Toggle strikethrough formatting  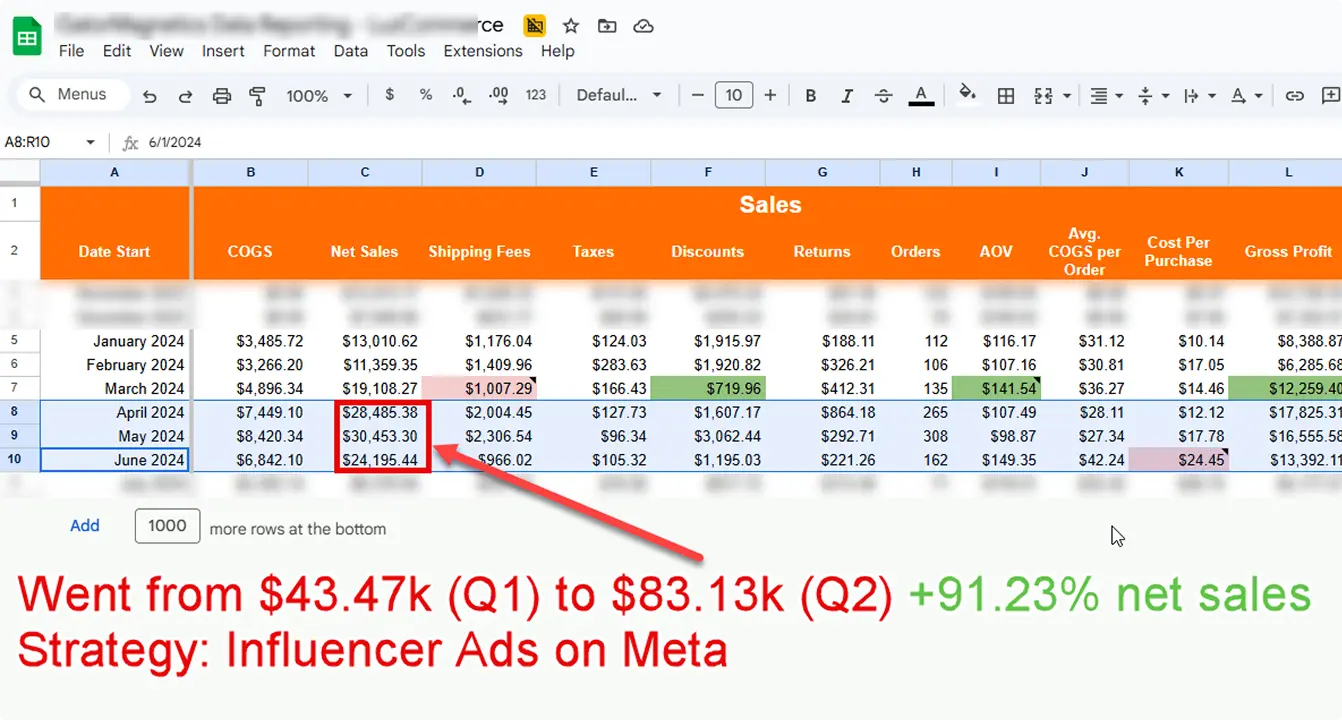click(883, 96)
